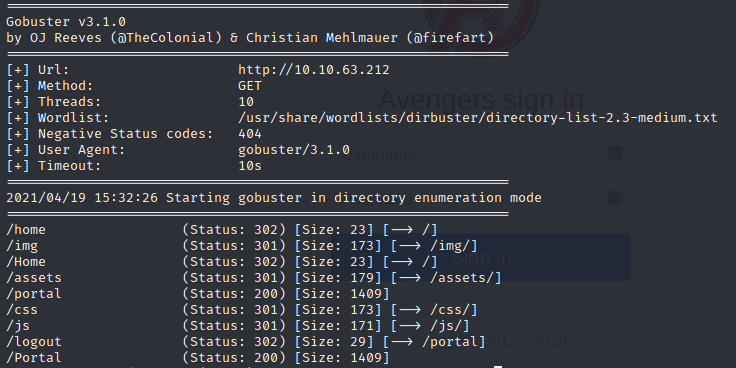Click the keyboard icon in password field
The image size is (736, 368).
click(614, 198)
